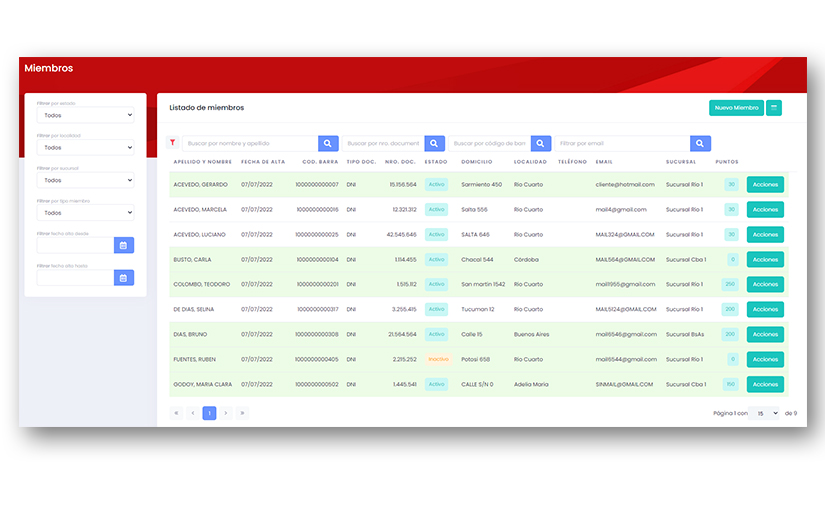
Task: Click Miembros page title
Action: pos(48,68)
